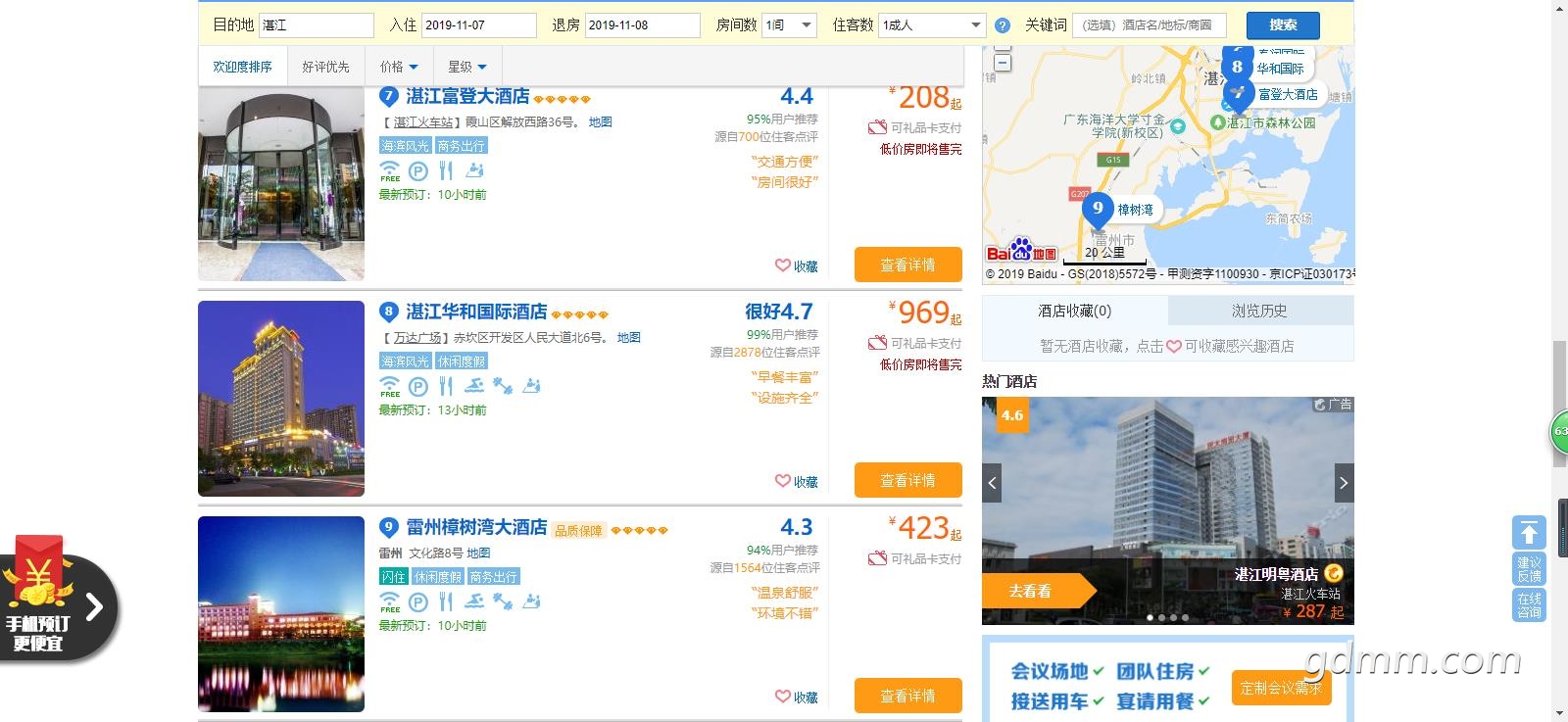Click the 湛江明粤酒店 name on hot hotel
The height and width of the screenshot is (722, 1568).
click(x=1276, y=574)
